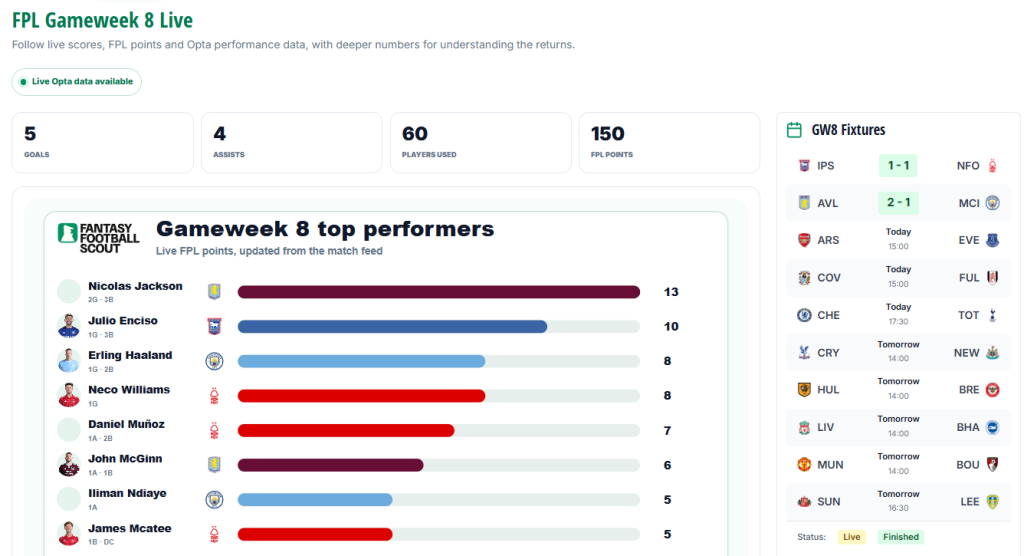
Task: Click Daniel Muñoz's 7-point bar
Action: click(346, 431)
